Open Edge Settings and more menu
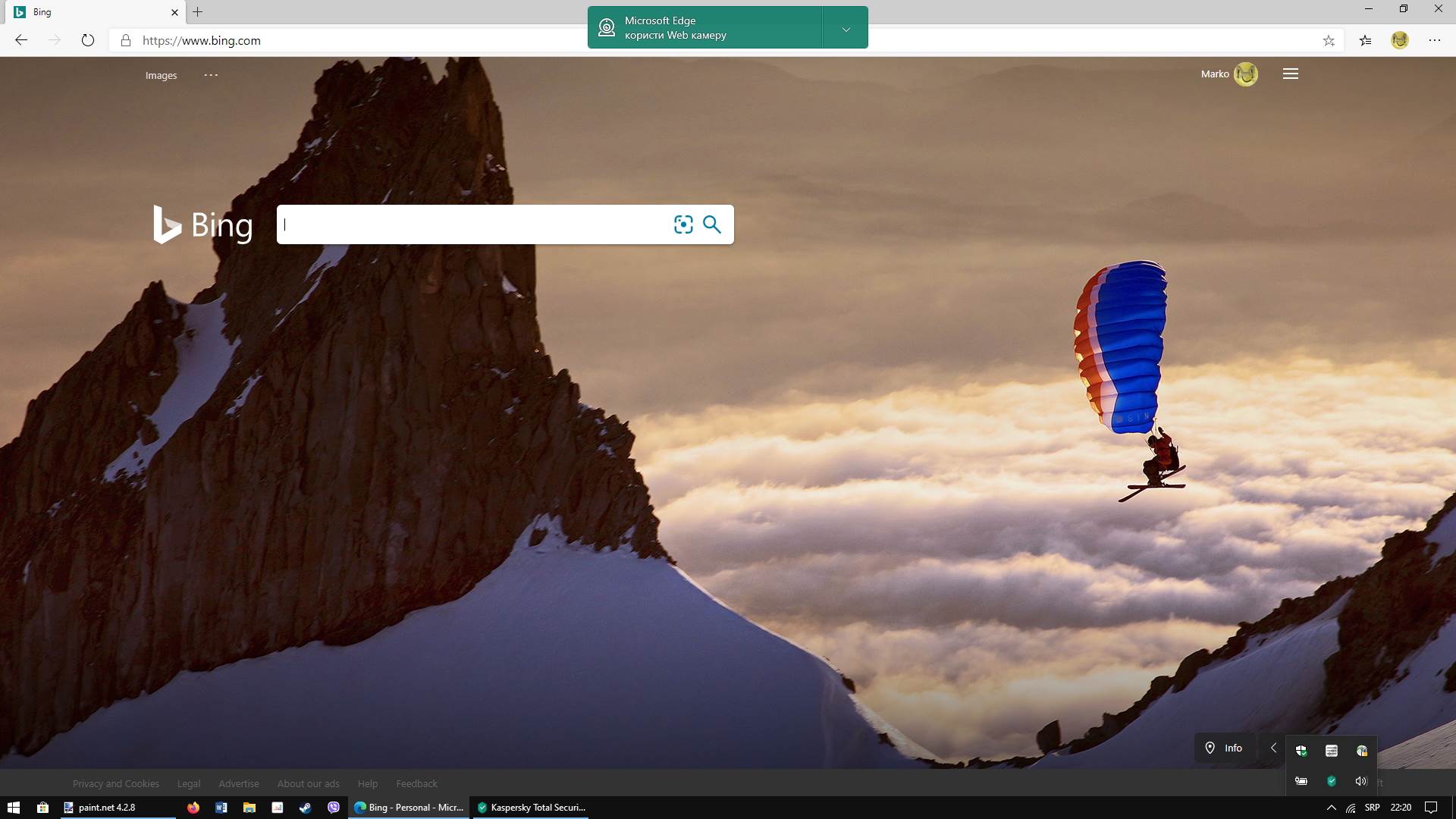The height and width of the screenshot is (819, 1456). pyautogui.click(x=1435, y=41)
